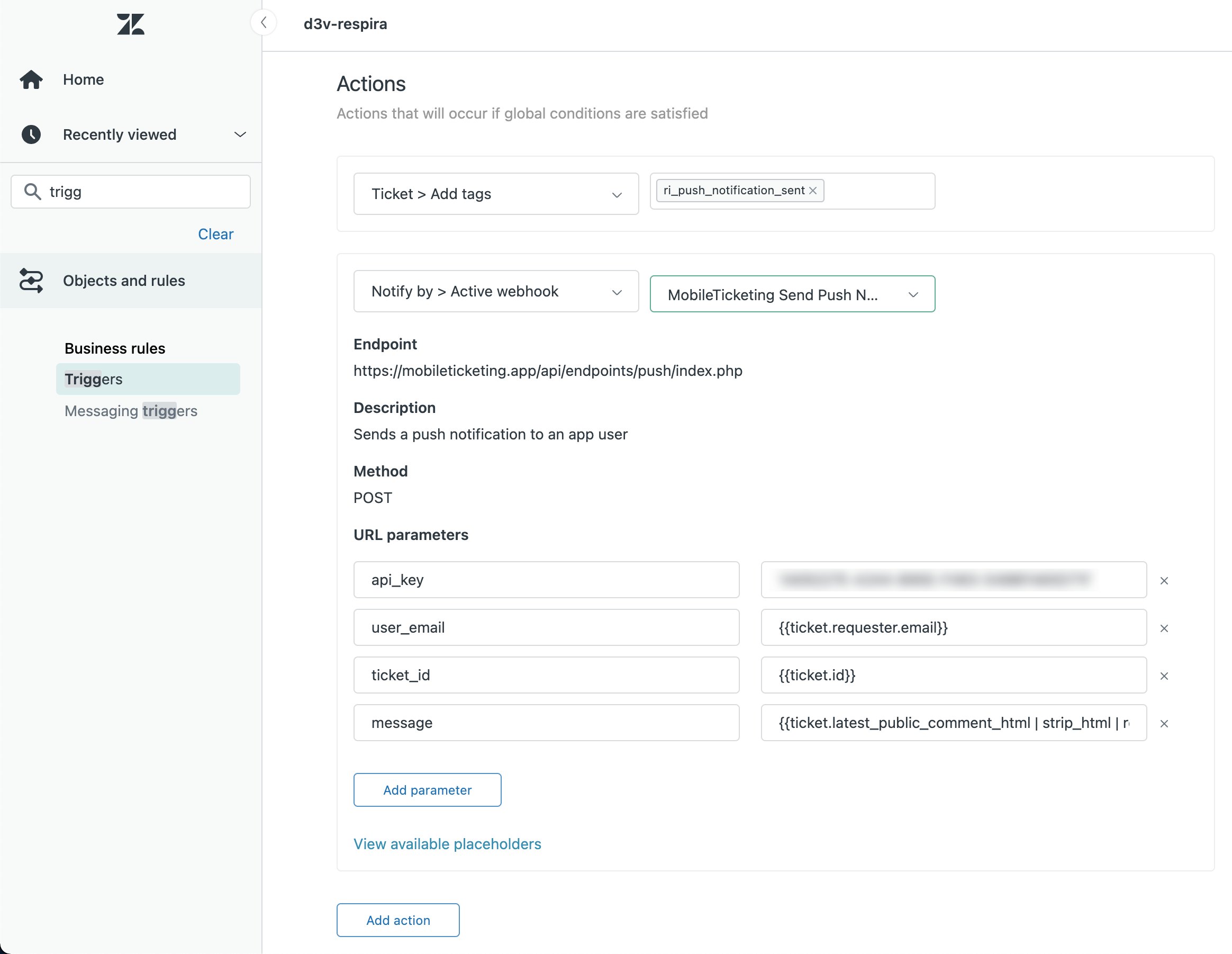
Task: Open View available placeholders link
Action: click(x=447, y=844)
